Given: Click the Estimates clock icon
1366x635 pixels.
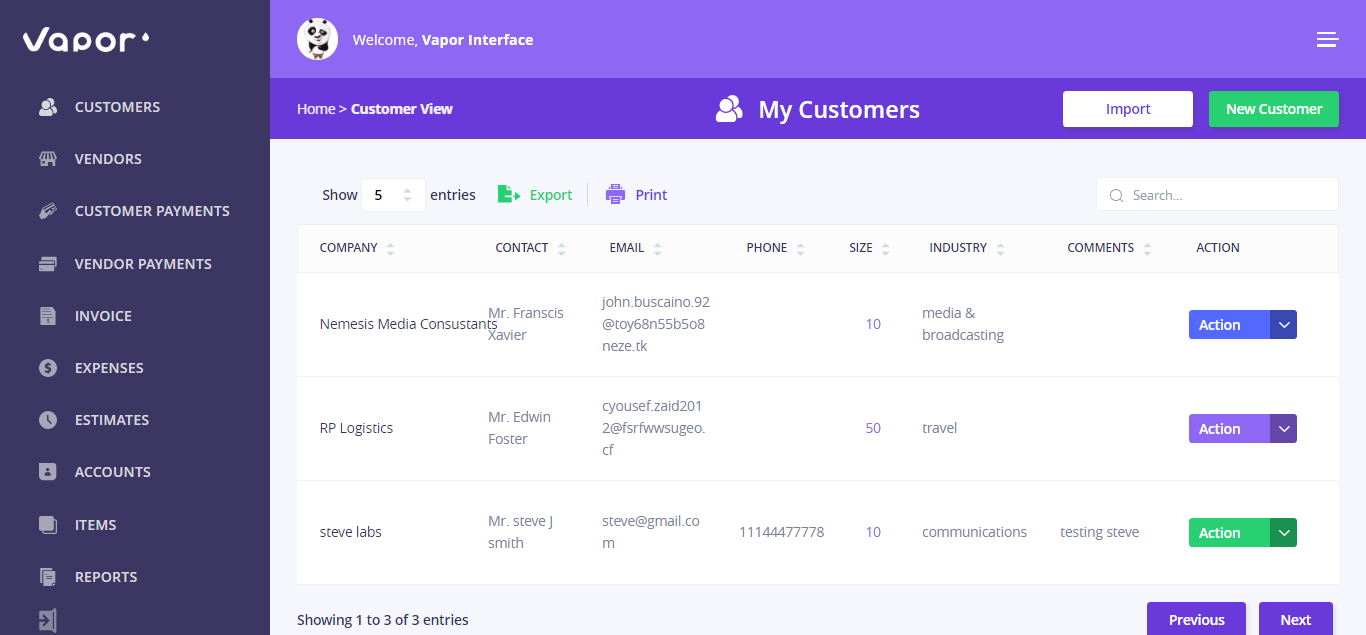Looking at the screenshot, I should [48, 420].
